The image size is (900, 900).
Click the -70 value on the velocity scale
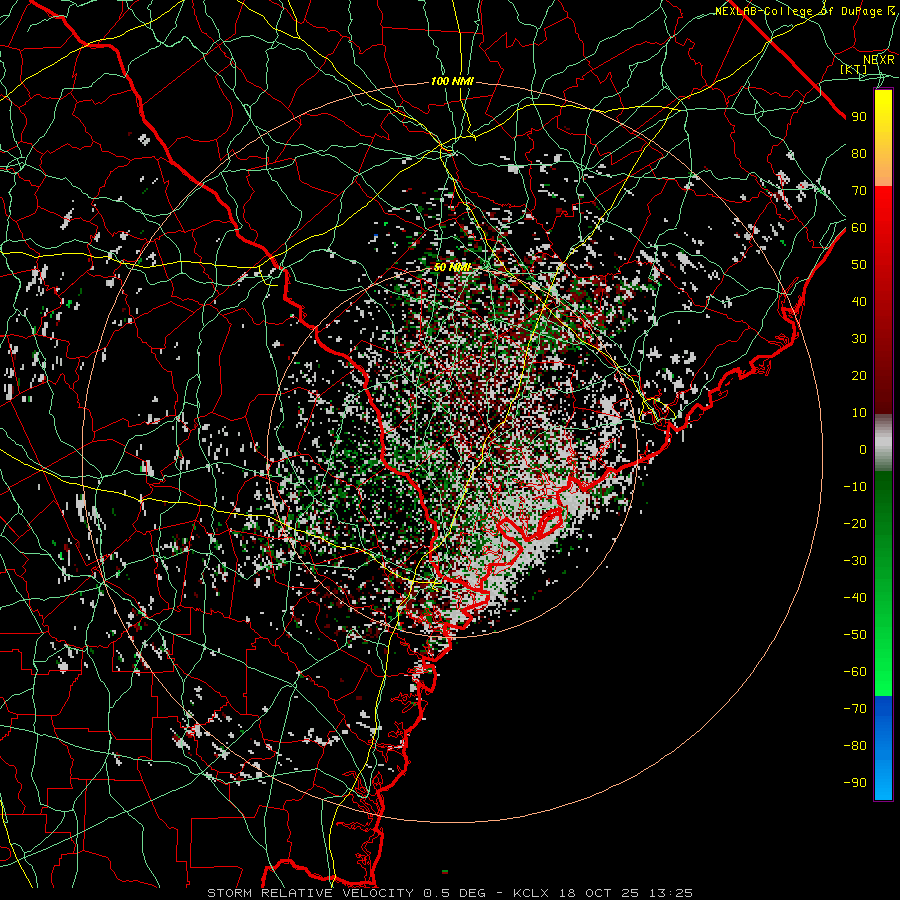[855, 709]
